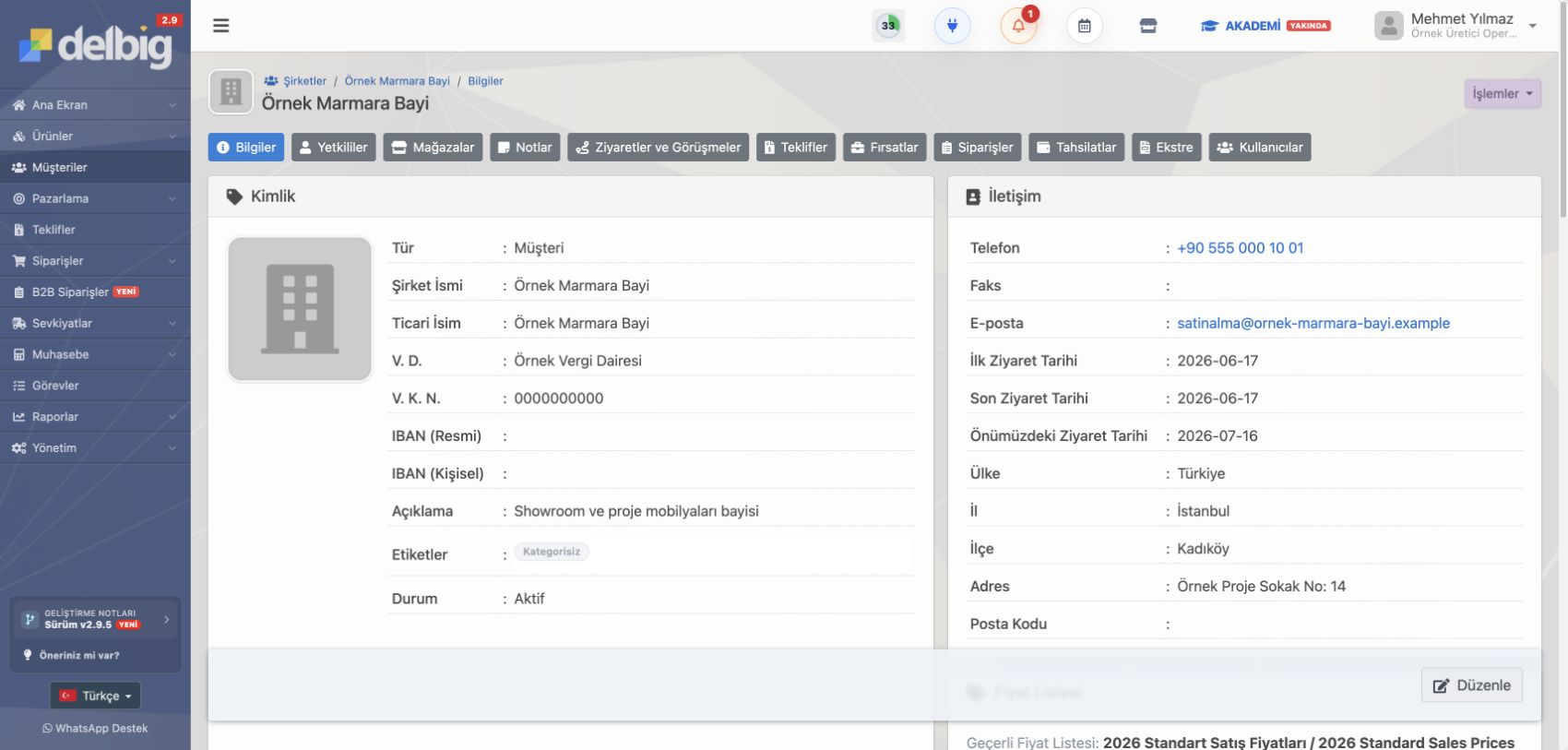Screen dimensions: 1568x750
Task: Open Geliştirme Notları version 2.9.5
Action: pyautogui.click(x=96, y=619)
